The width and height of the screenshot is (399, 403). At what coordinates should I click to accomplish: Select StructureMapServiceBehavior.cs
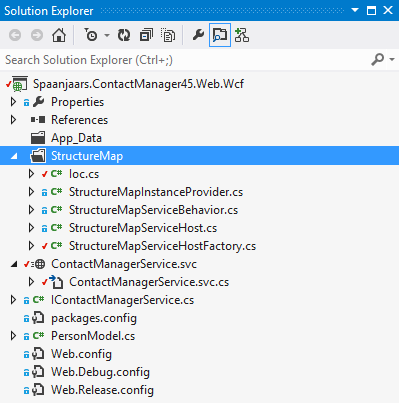[x=154, y=210]
